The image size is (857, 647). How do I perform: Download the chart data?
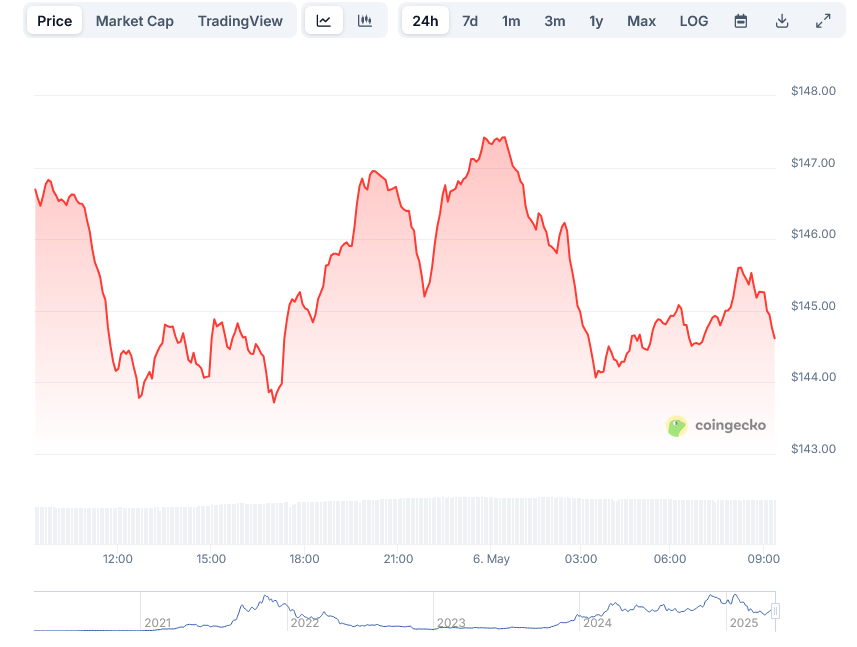[782, 21]
